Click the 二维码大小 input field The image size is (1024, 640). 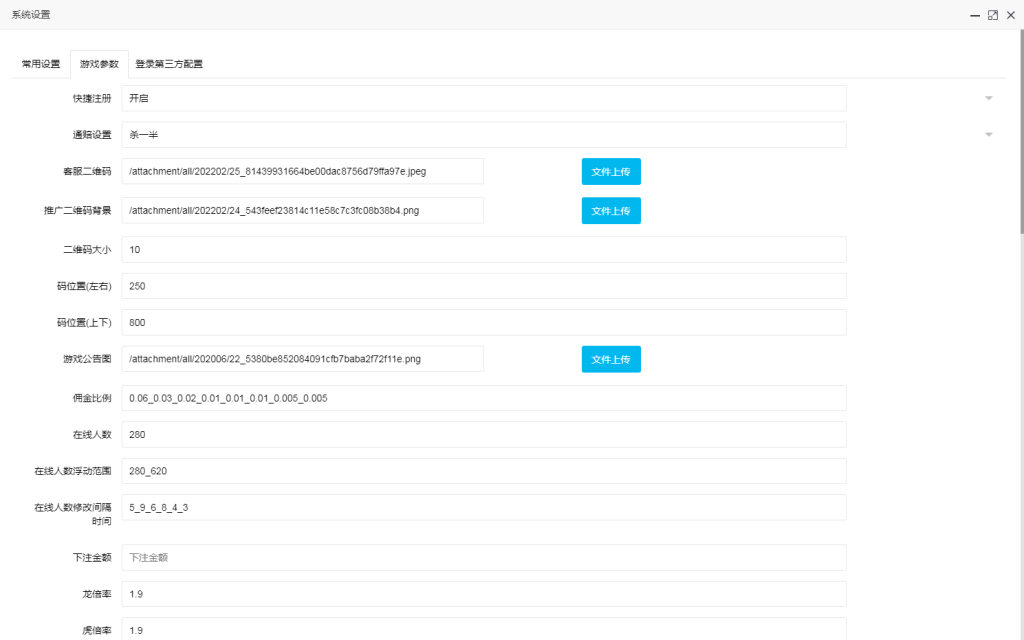(484, 249)
